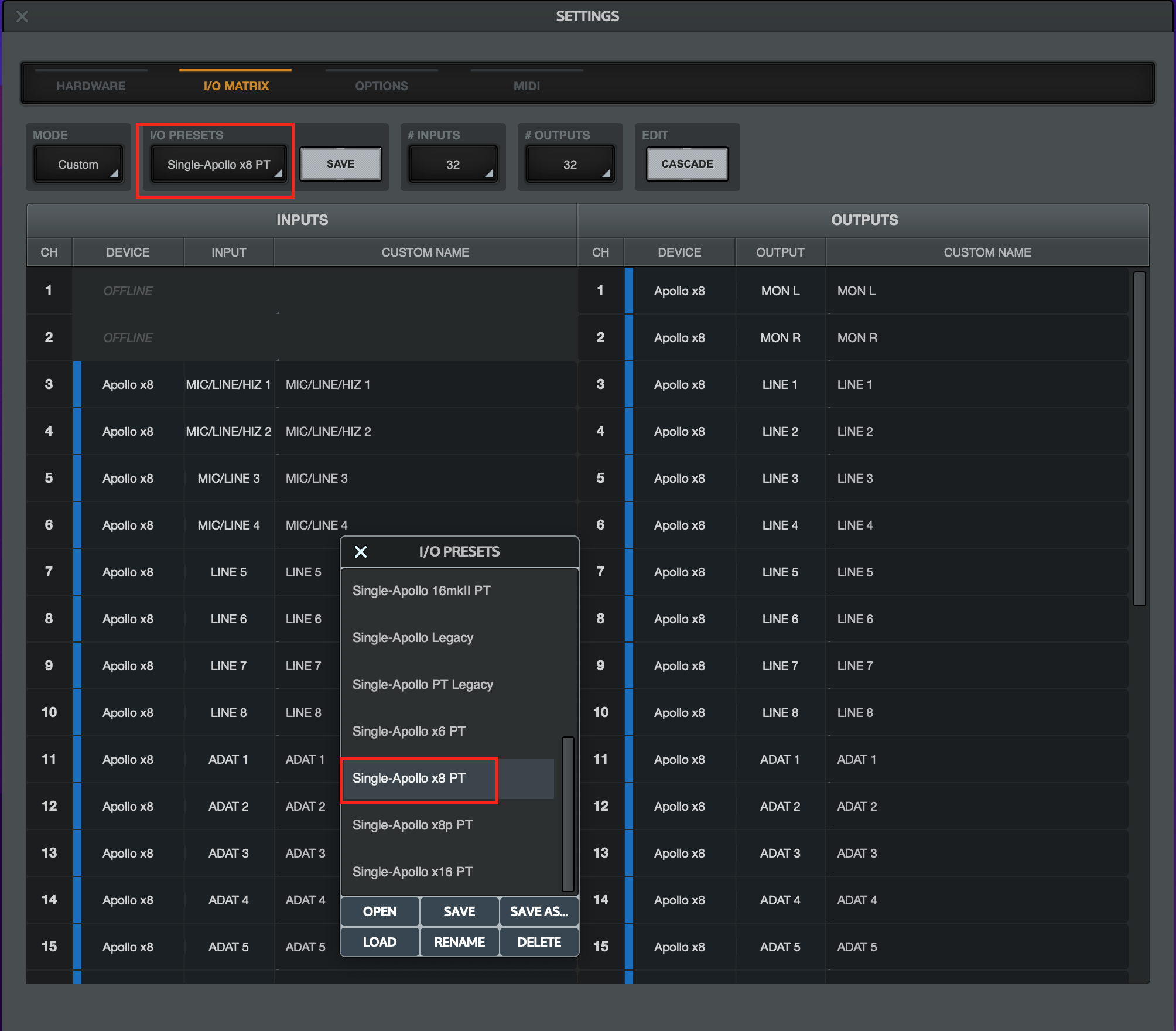Screen dimensions: 1176x1031
Task: Open the # INPUTS dropdown
Action: click(x=452, y=164)
